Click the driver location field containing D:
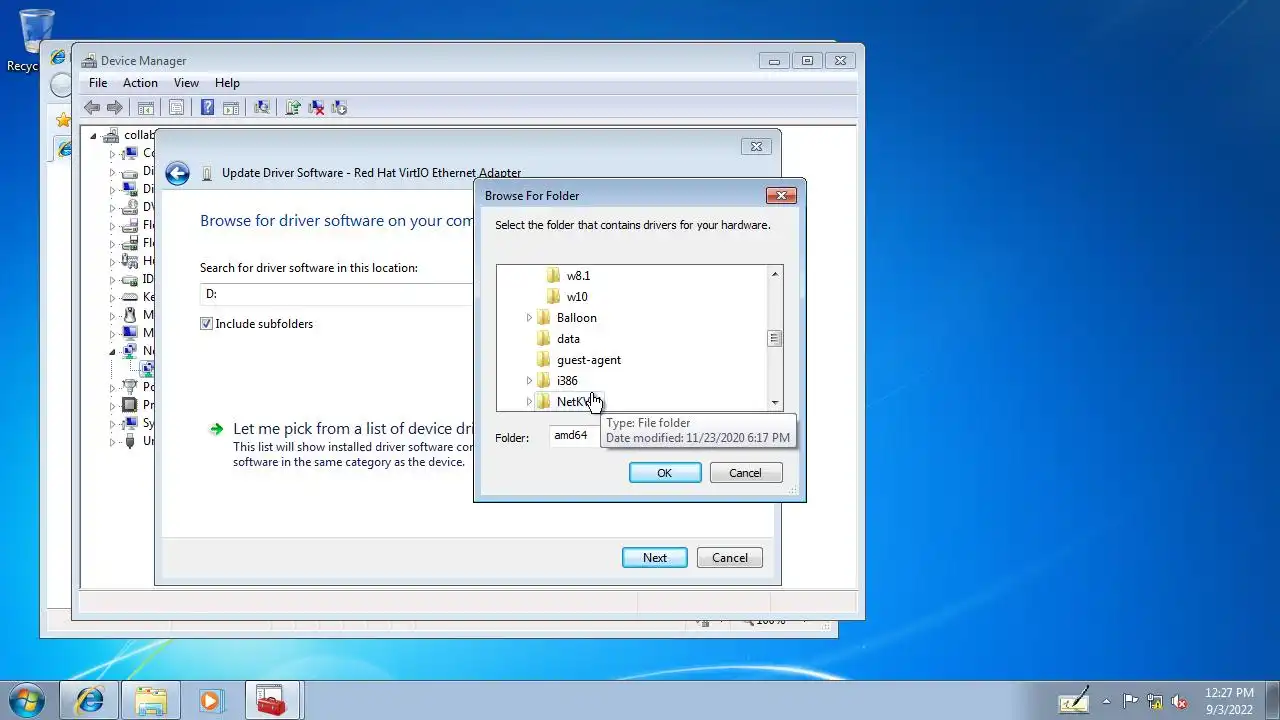Viewport: 1280px width, 720px height. pos(336,294)
